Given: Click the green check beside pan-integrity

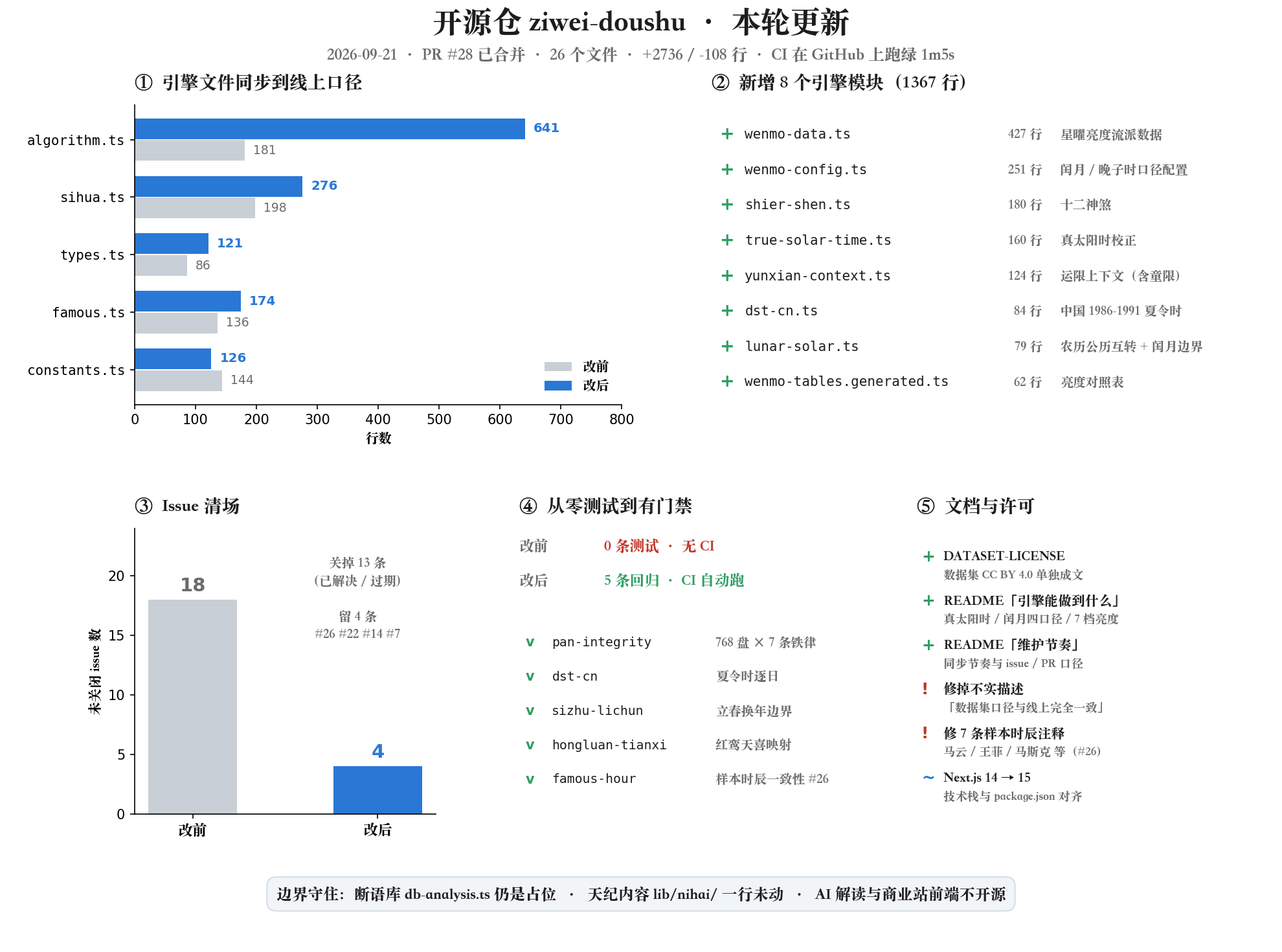Looking at the screenshot, I should [530, 642].
